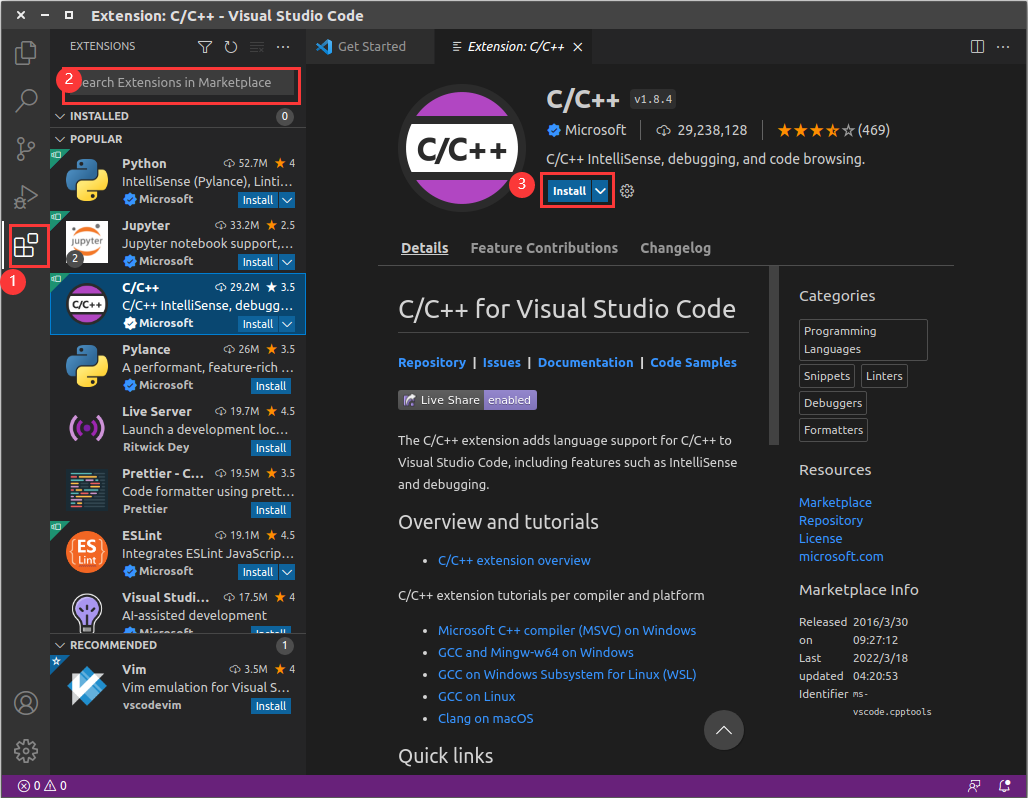1028x798 pixels.
Task: Install the C/C++ extension from details page
Action: pos(569,191)
